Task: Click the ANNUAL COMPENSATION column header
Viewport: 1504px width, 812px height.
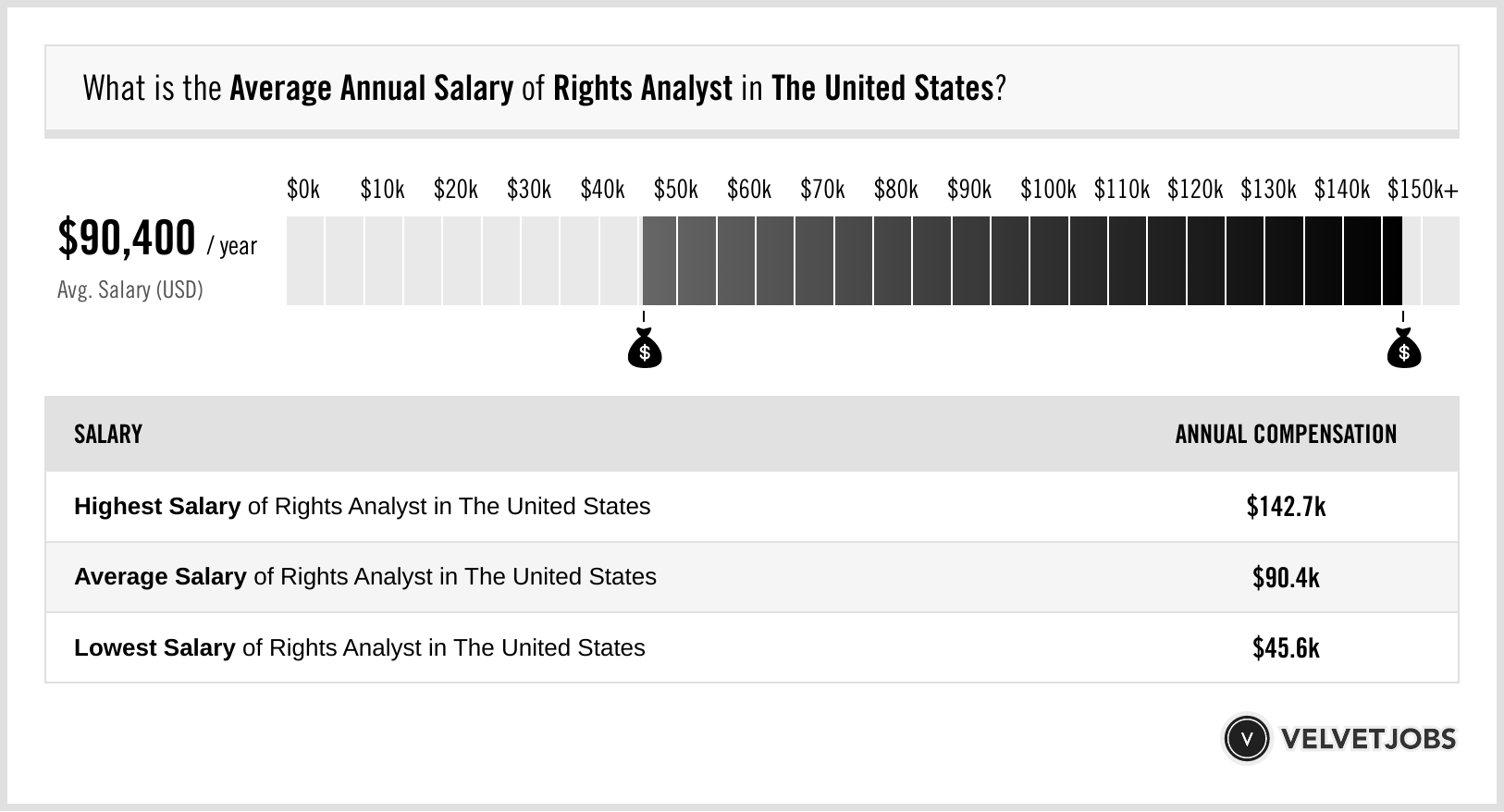Action: (x=1286, y=435)
